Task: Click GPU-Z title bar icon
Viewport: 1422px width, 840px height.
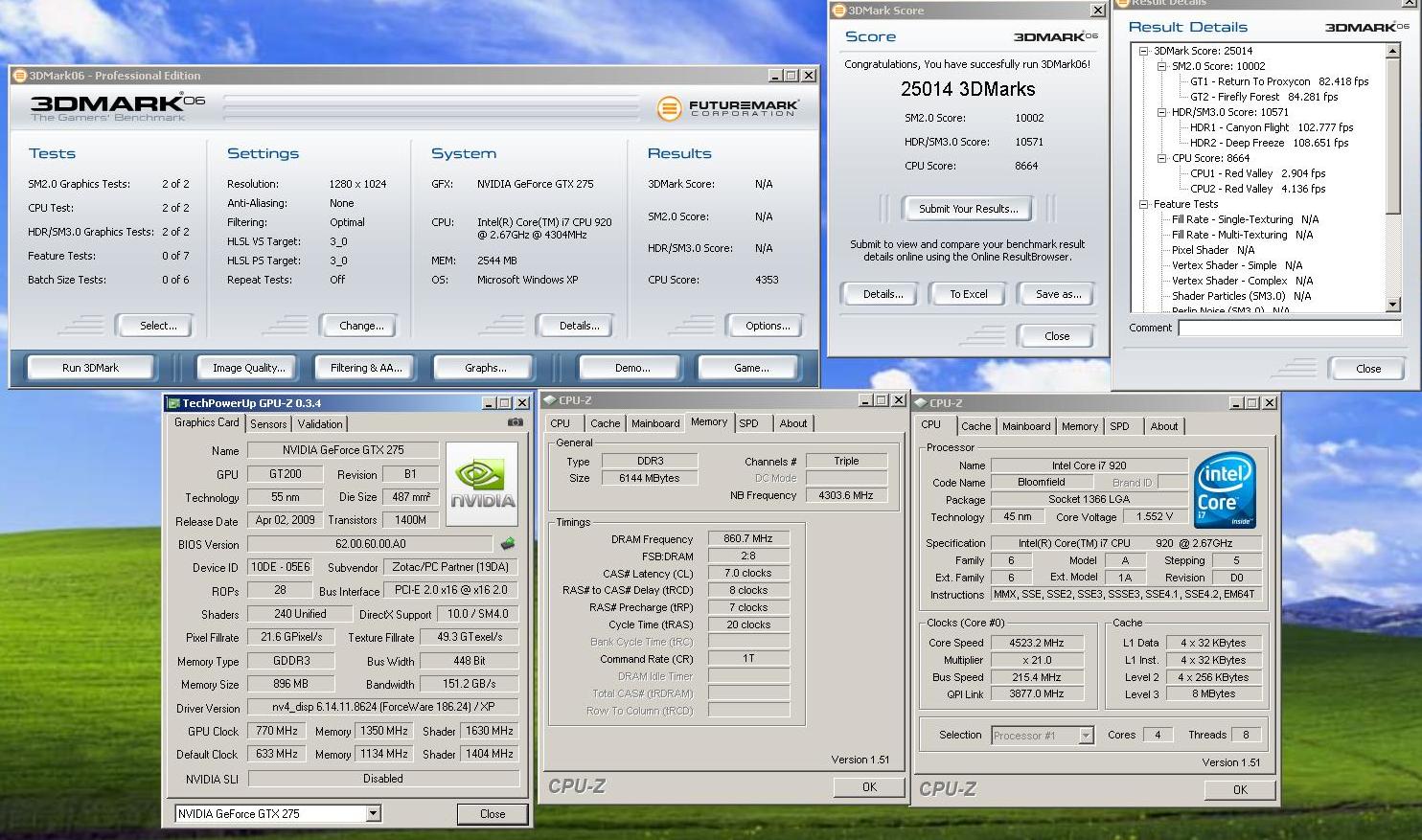Action: [x=173, y=403]
